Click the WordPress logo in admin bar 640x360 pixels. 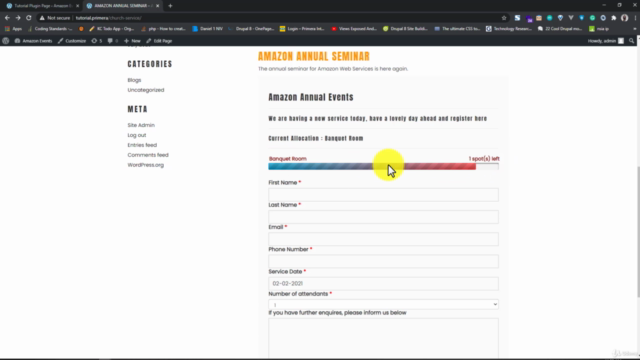pyautogui.click(x=6, y=41)
